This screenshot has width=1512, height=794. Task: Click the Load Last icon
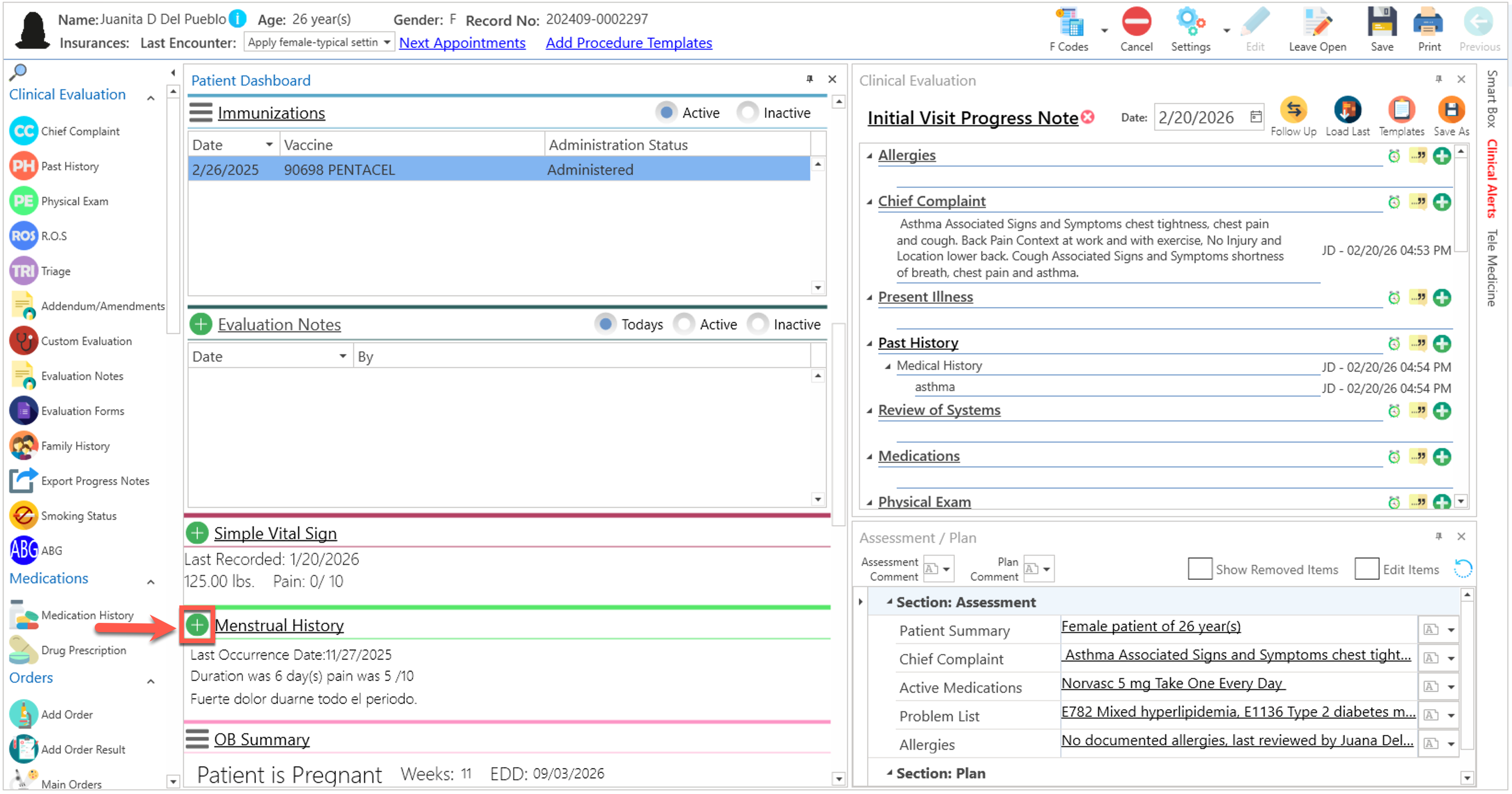1348,110
